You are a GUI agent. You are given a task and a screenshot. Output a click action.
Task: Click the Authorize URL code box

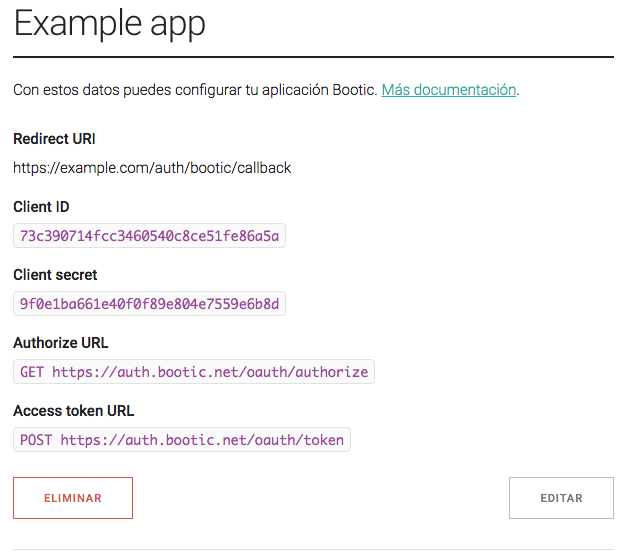pos(194,372)
